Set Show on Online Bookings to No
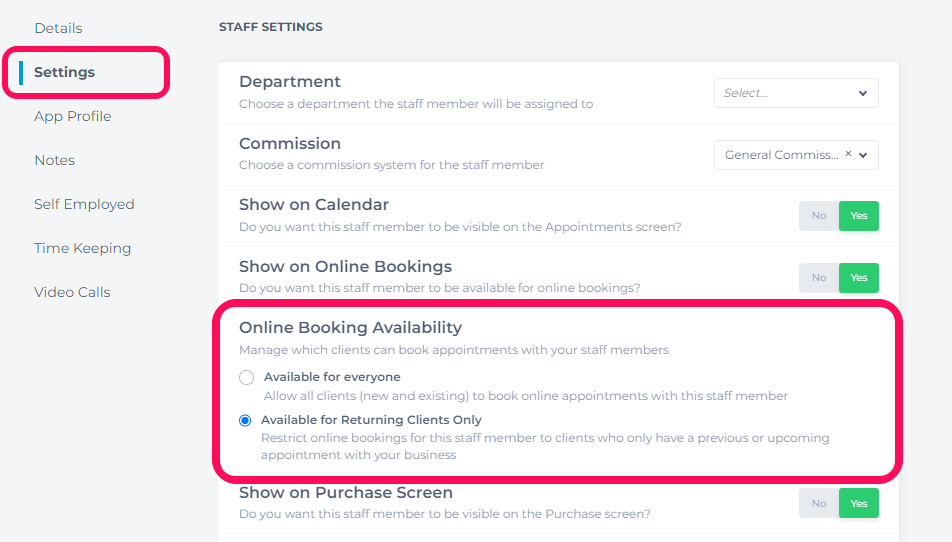 point(819,277)
